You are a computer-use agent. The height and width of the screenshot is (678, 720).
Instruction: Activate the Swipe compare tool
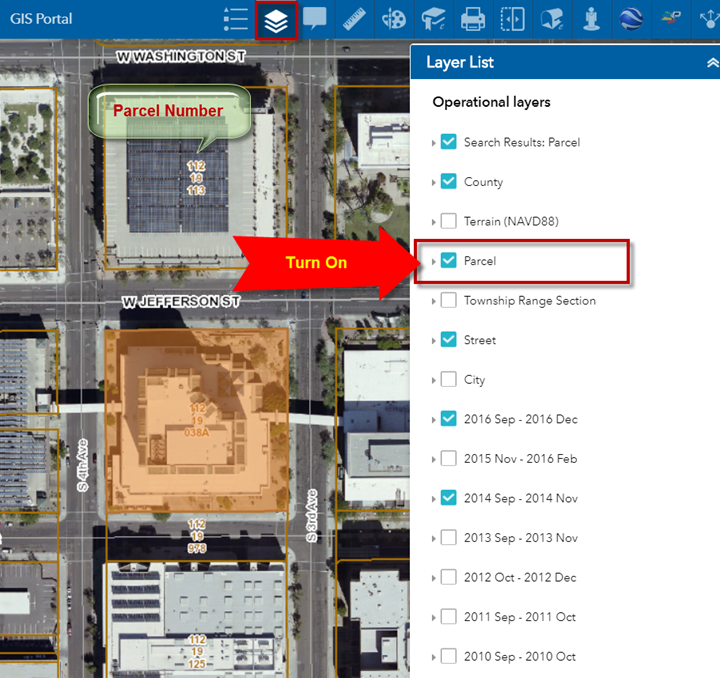point(512,19)
